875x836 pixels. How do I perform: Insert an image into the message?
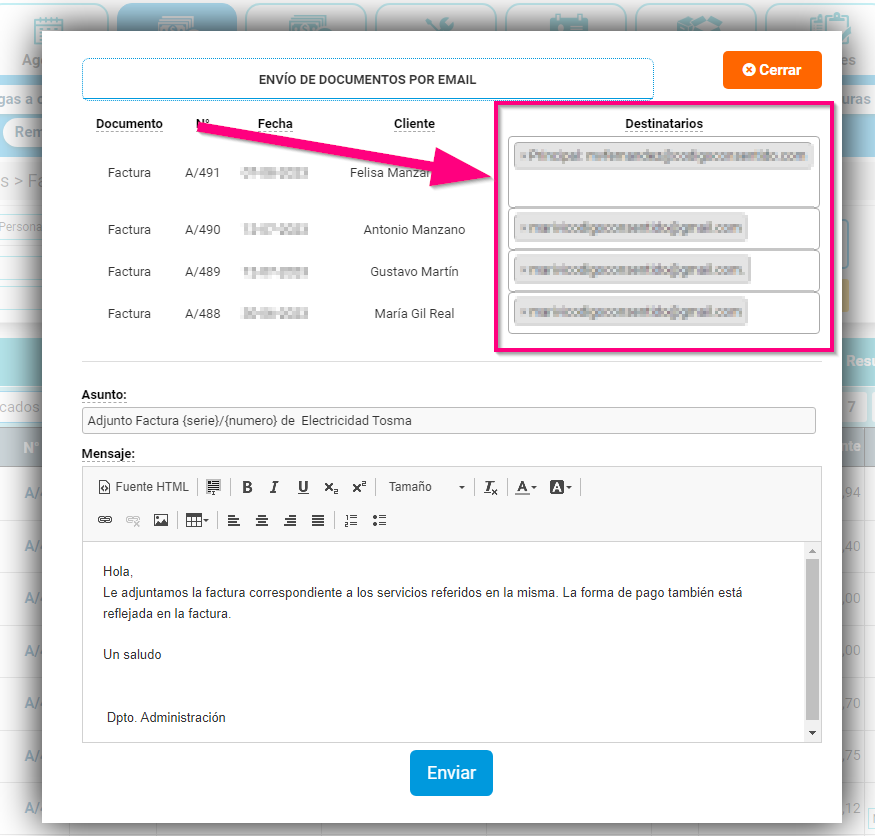(x=161, y=520)
